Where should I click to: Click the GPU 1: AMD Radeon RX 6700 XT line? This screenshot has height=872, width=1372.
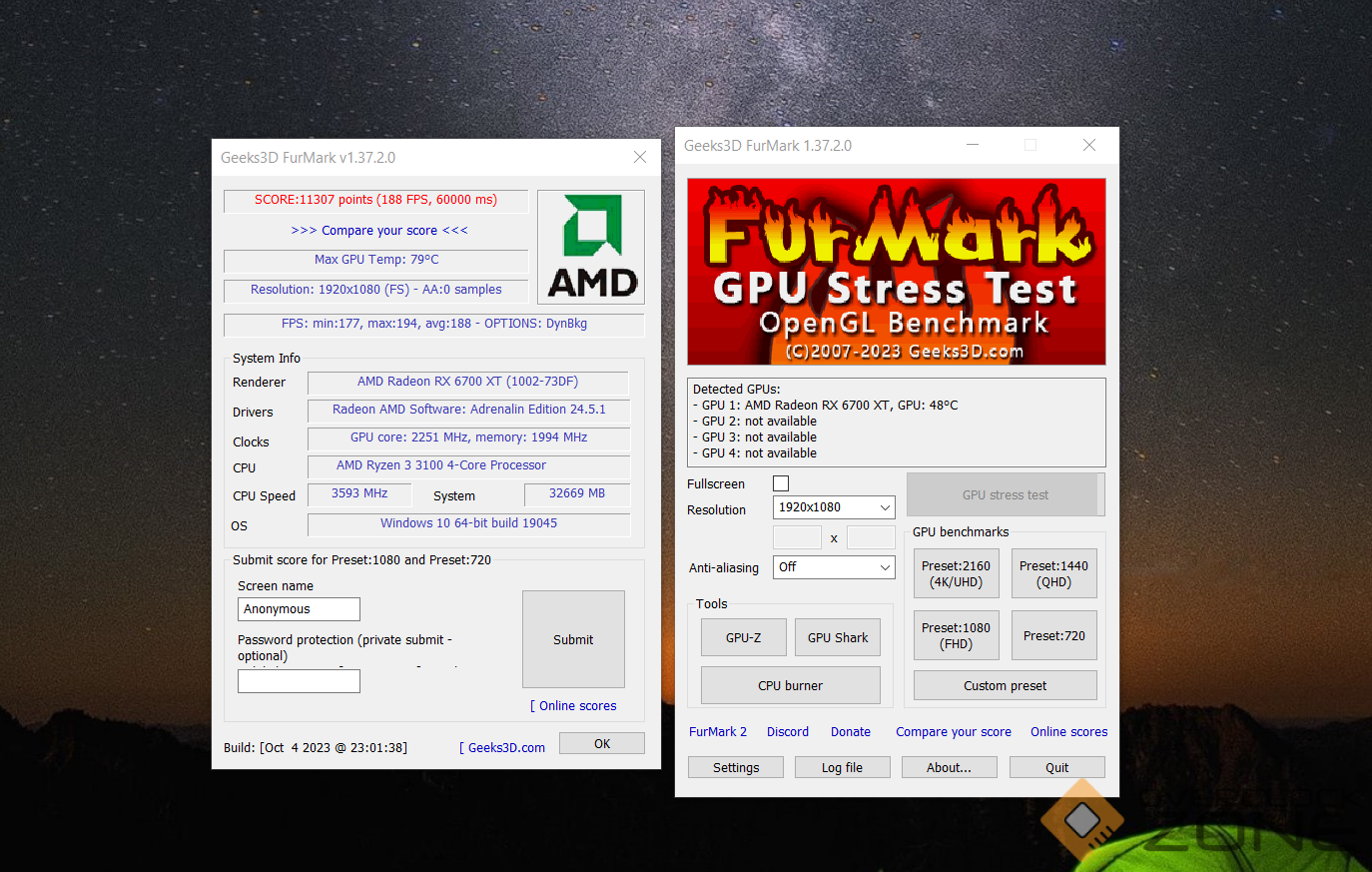[x=826, y=406]
